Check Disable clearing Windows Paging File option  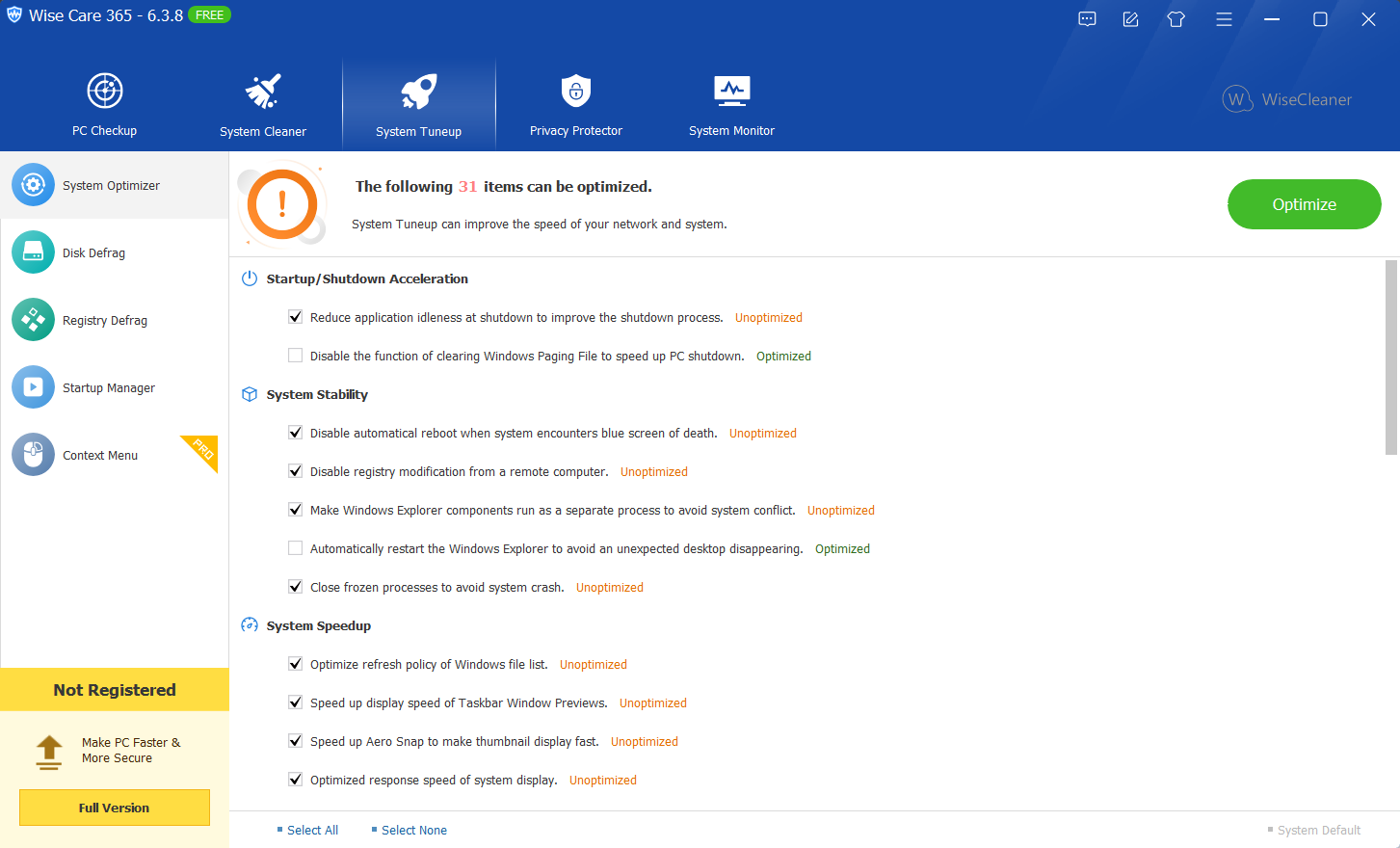(296, 356)
